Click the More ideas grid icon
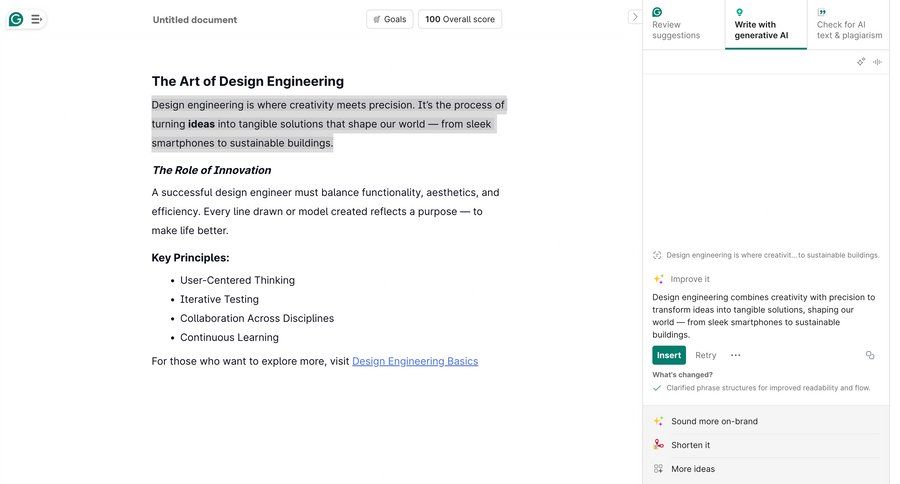The height and width of the screenshot is (484, 900). point(658,469)
